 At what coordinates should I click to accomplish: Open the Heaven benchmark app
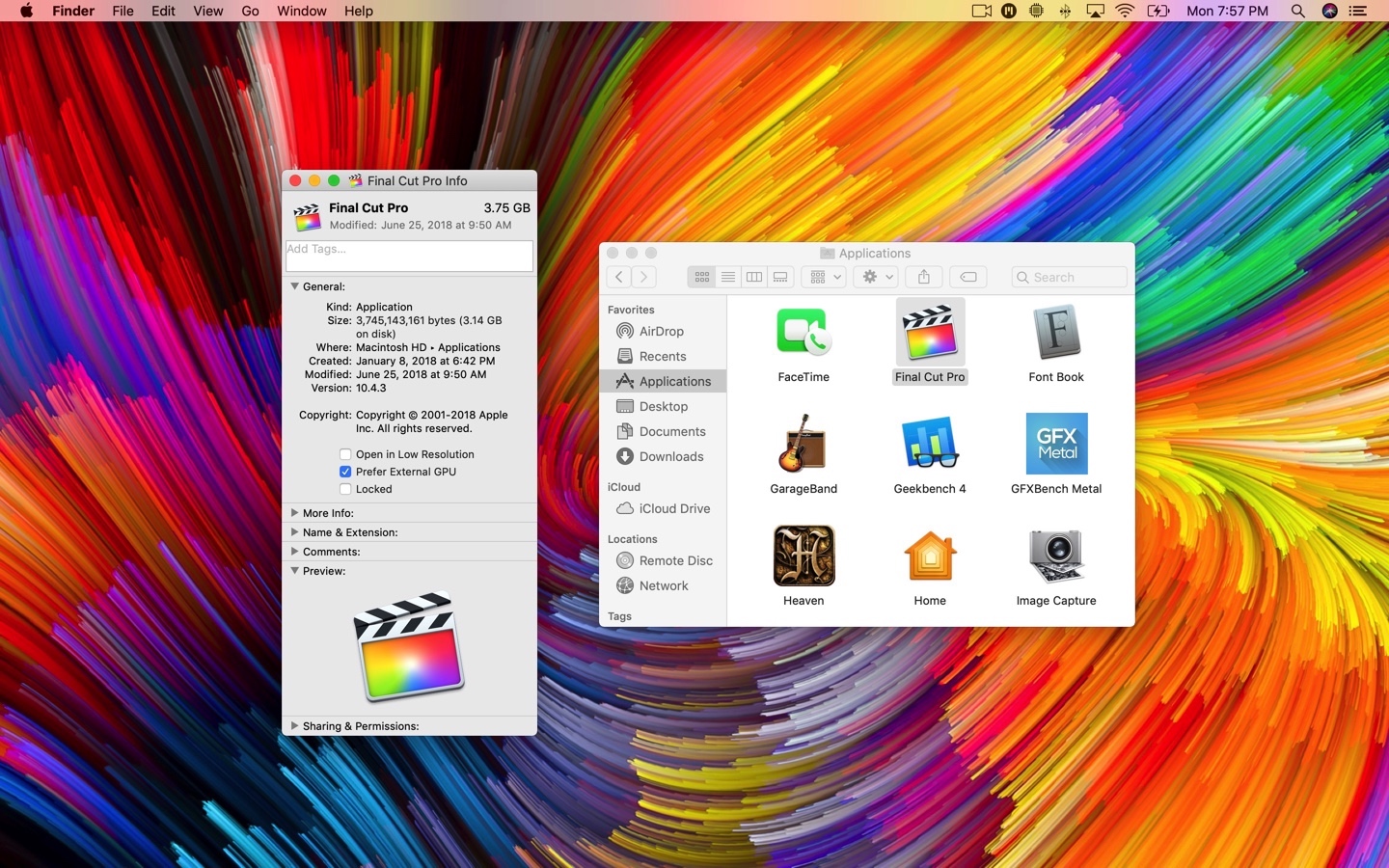(x=803, y=556)
